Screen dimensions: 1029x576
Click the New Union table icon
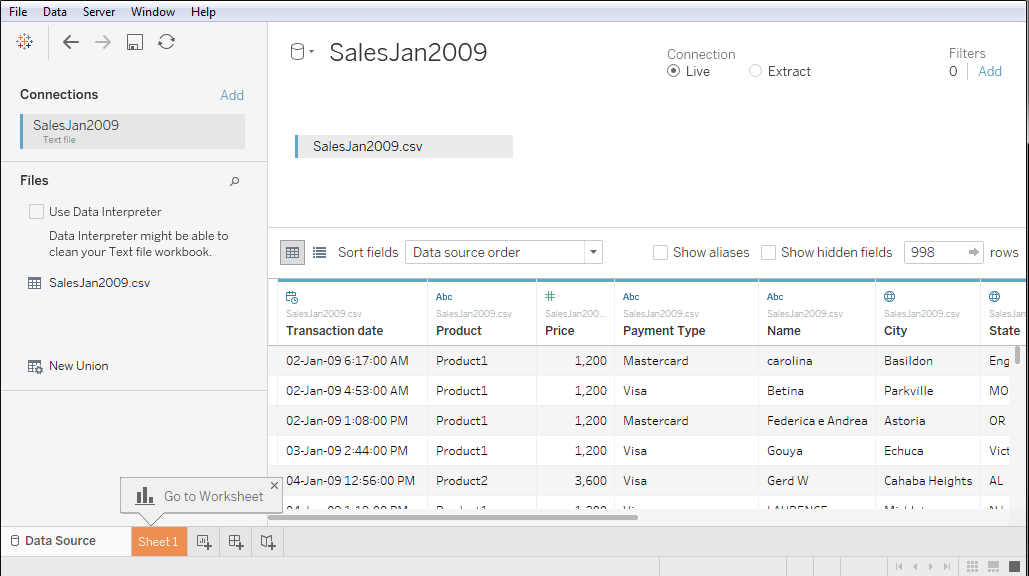coord(35,367)
